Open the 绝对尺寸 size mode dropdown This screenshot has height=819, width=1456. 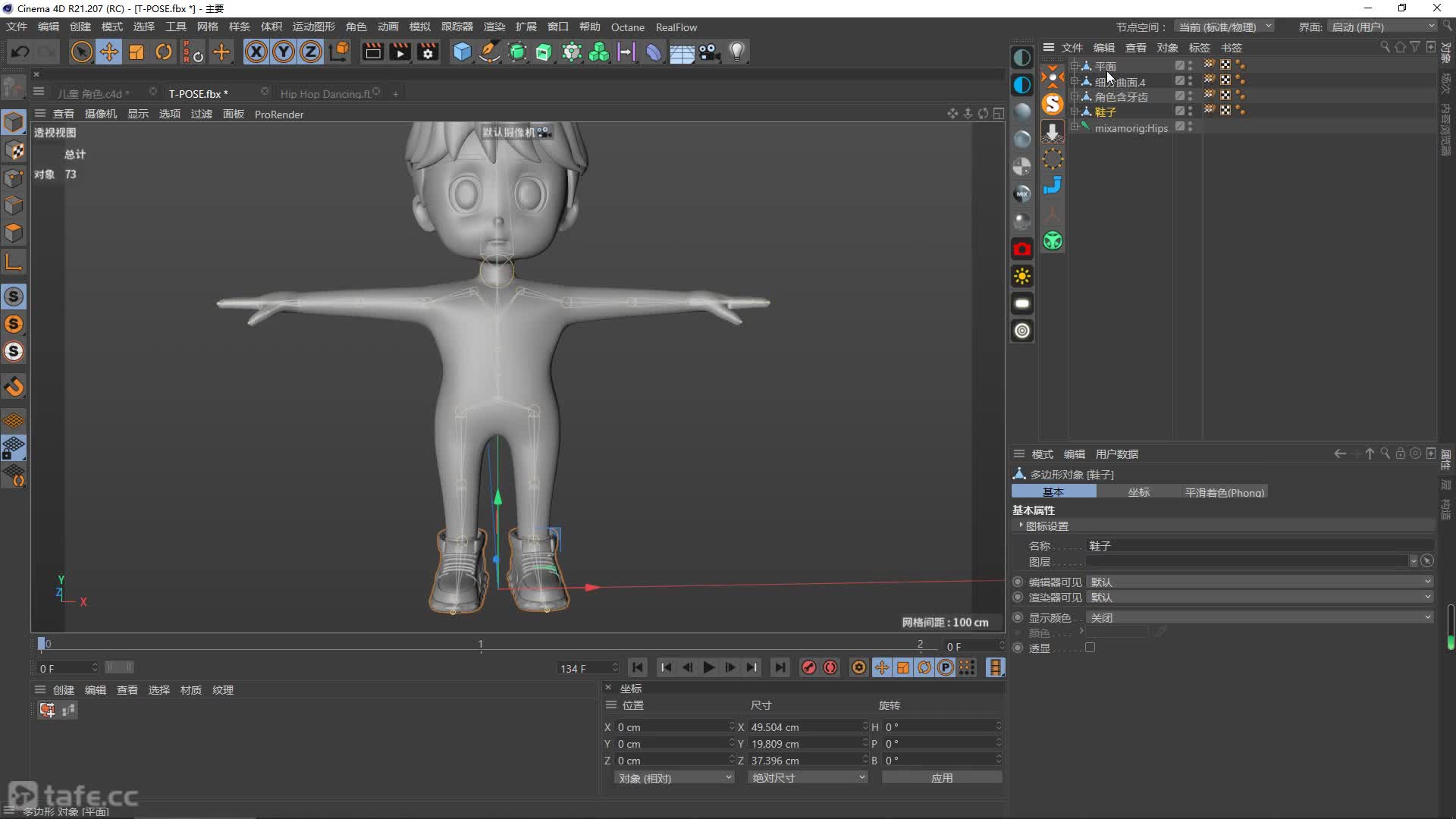pos(807,778)
